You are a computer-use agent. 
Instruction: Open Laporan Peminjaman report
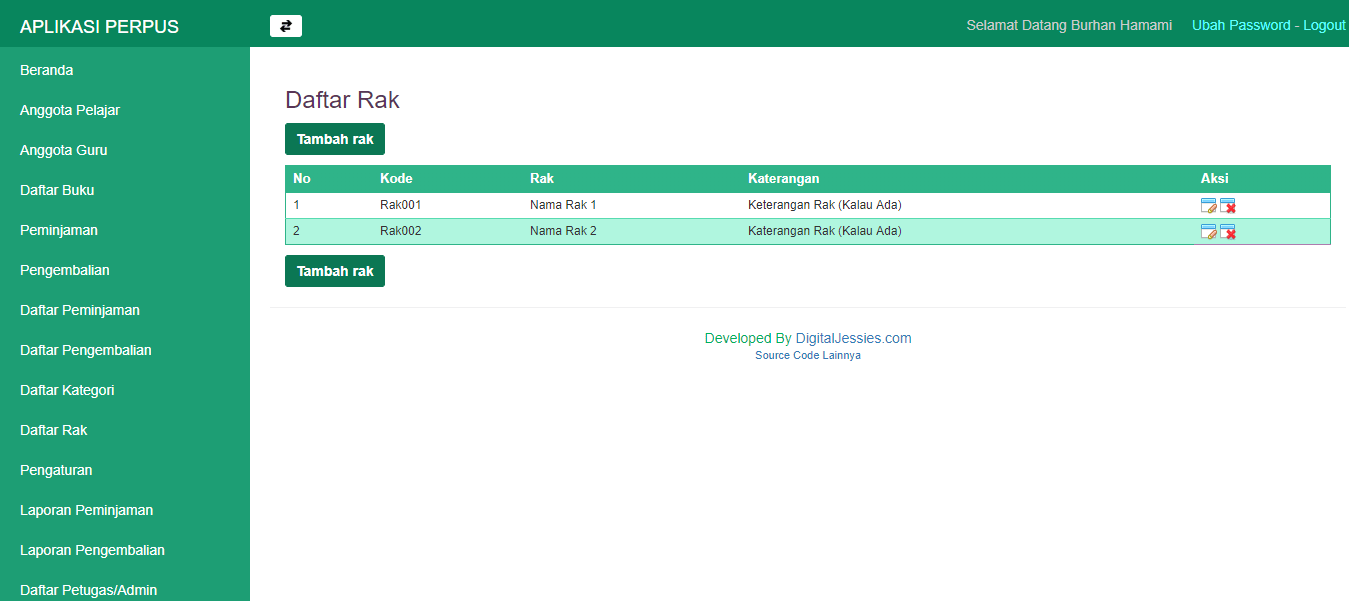click(x=87, y=510)
